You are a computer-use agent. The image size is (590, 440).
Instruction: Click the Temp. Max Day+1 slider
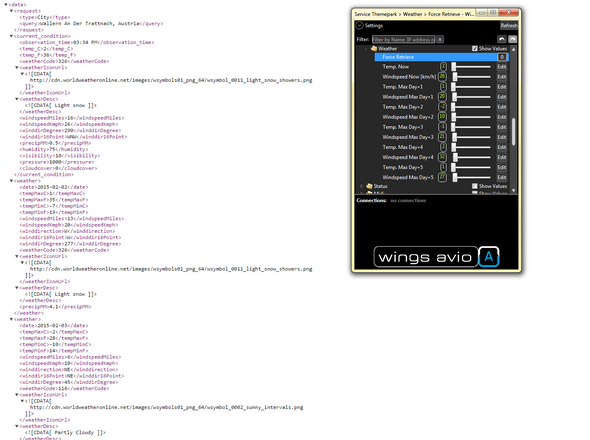pyautogui.click(x=471, y=87)
